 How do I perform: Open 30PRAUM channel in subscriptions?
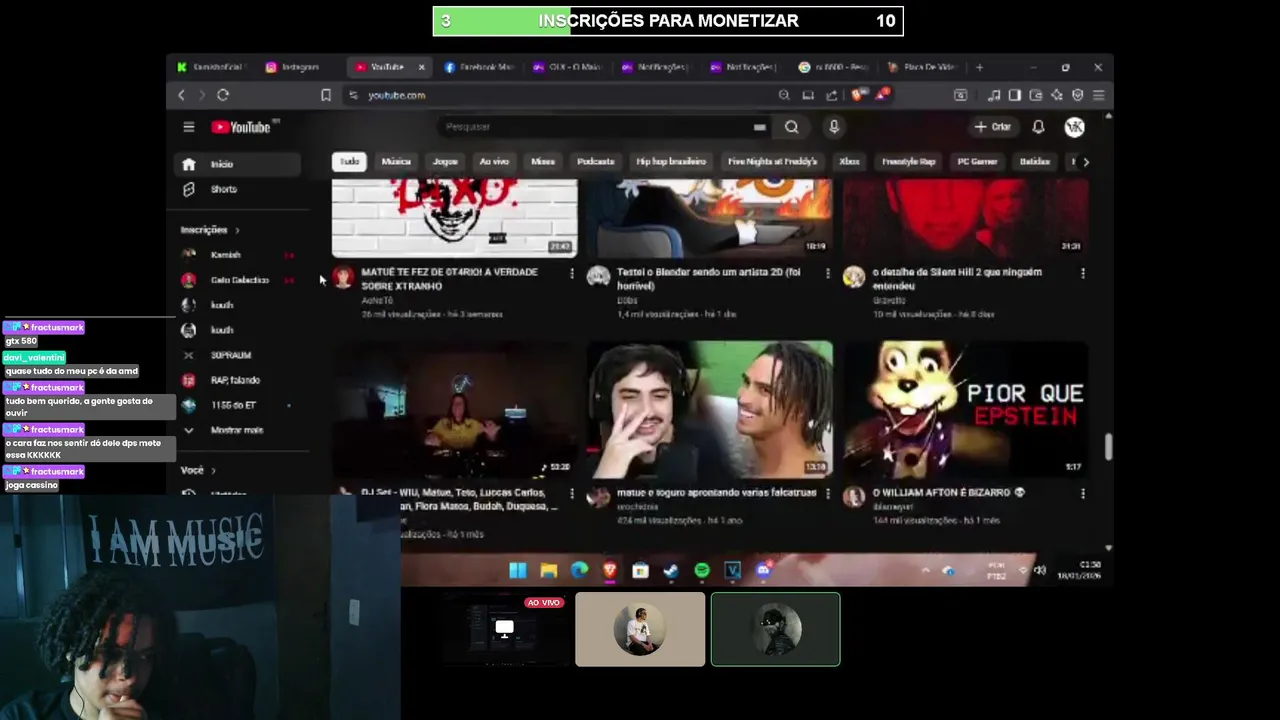(x=237, y=355)
